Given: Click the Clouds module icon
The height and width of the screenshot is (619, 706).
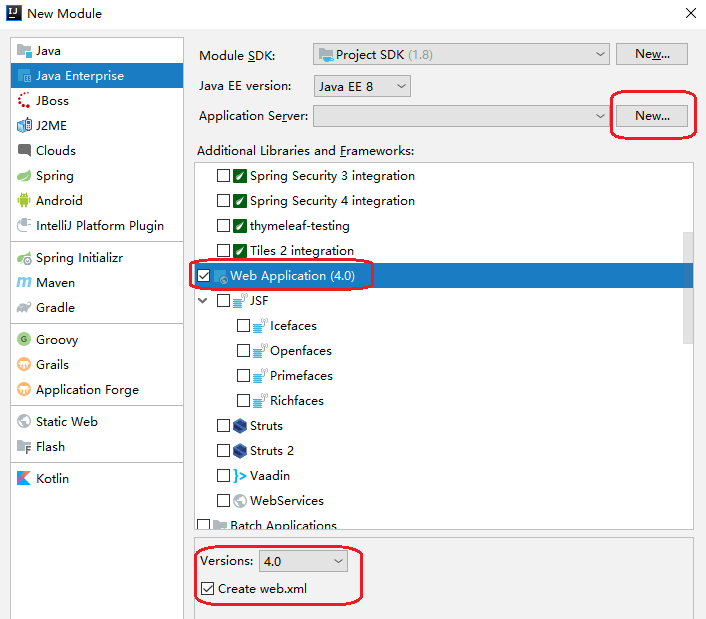Looking at the screenshot, I should [x=25, y=151].
